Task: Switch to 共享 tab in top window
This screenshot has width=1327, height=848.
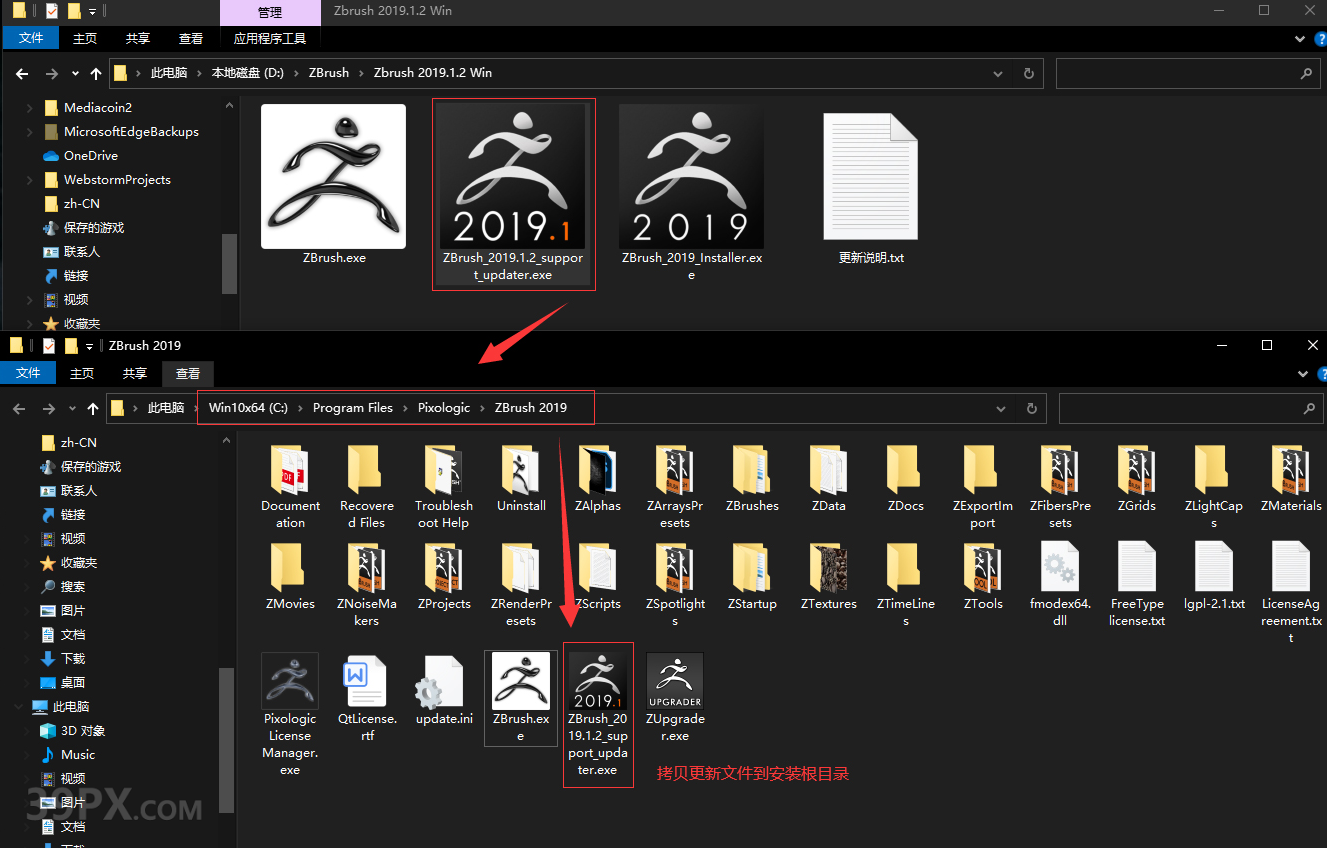Action: click(x=138, y=38)
